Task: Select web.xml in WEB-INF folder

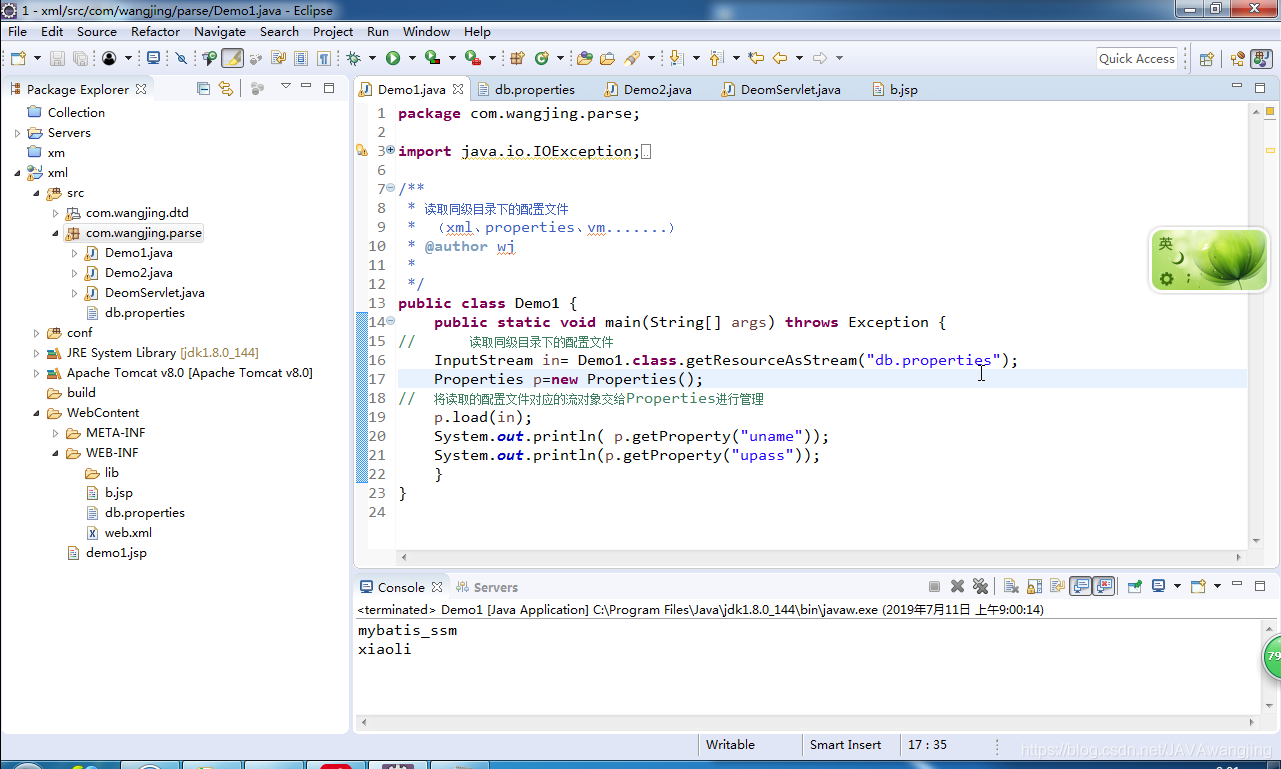Action: [x=128, y=533]
